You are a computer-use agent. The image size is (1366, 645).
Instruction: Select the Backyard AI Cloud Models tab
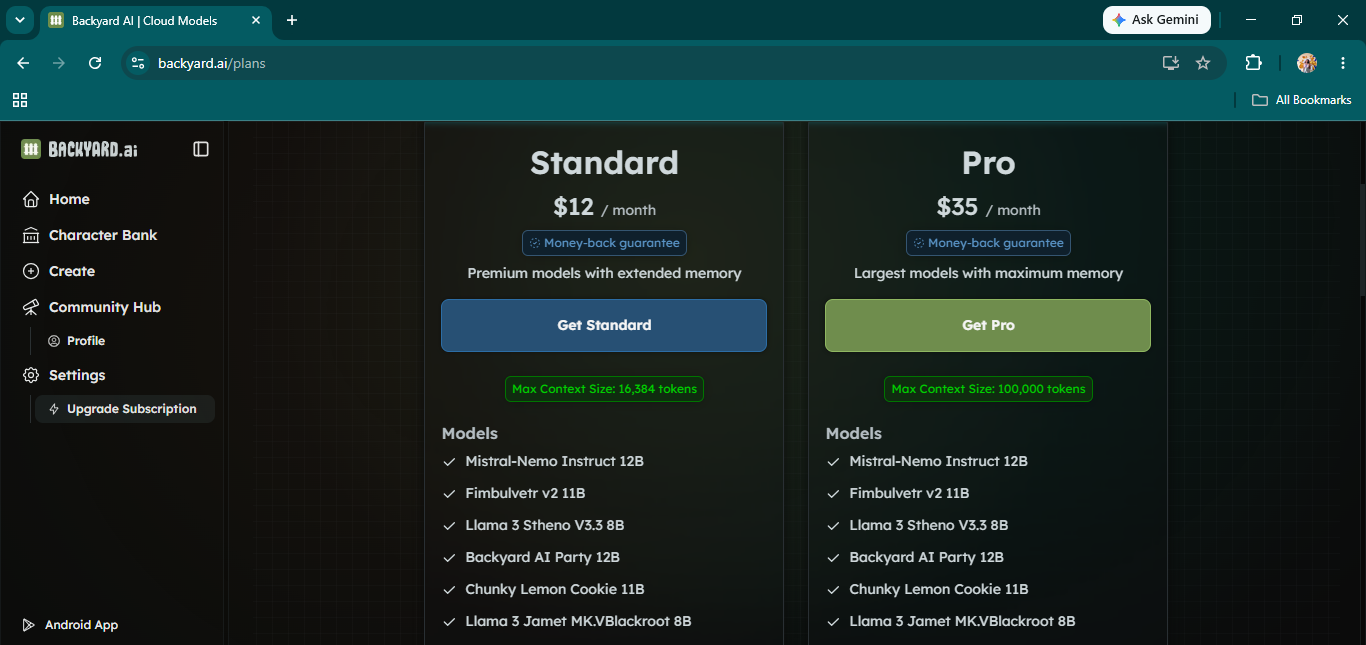point(156,20)
